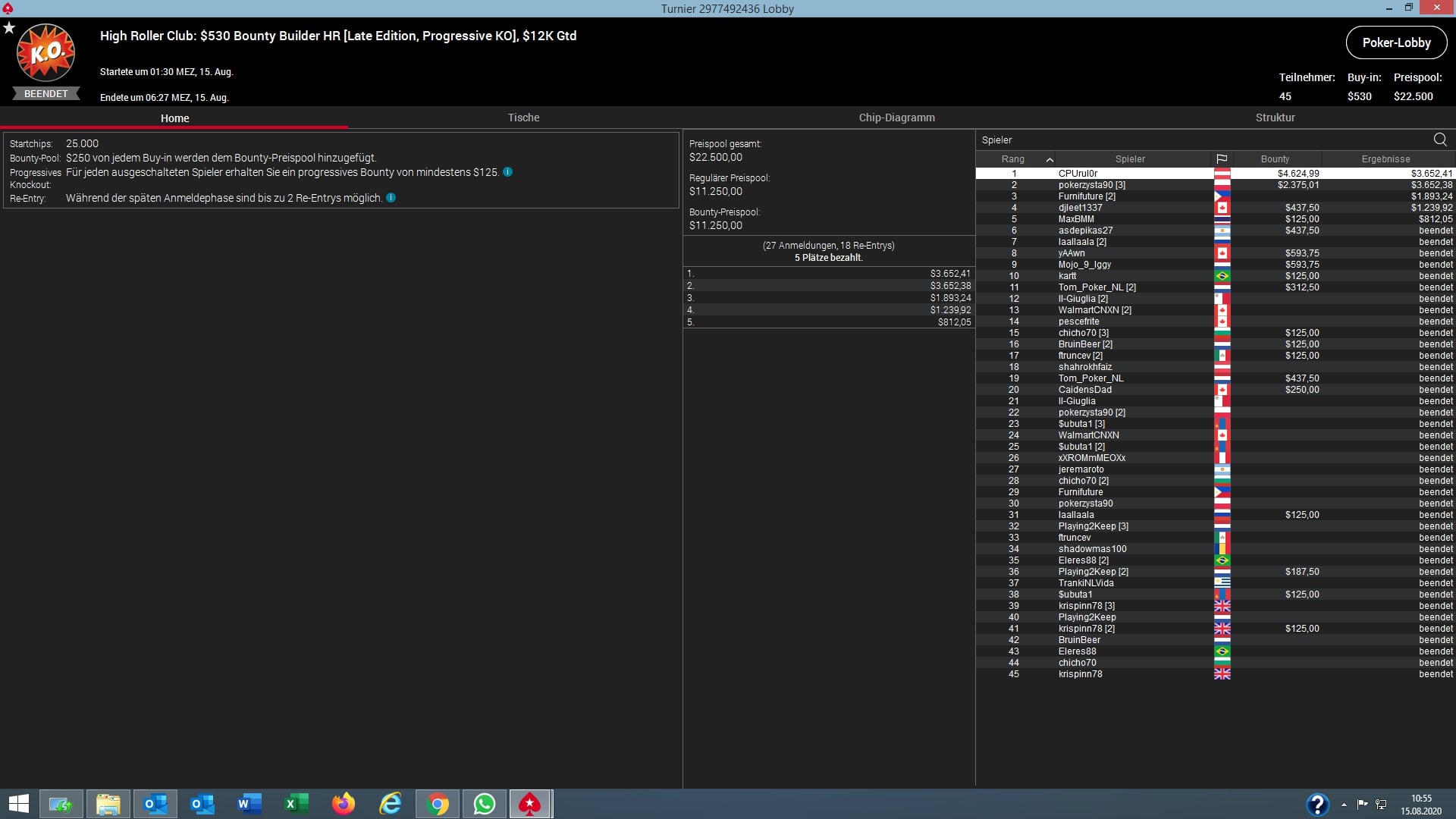The width and height of the screenshot is (1456, 819).
Task: Sort players by Rang column arrow
Action: [x=1050, y=159]
